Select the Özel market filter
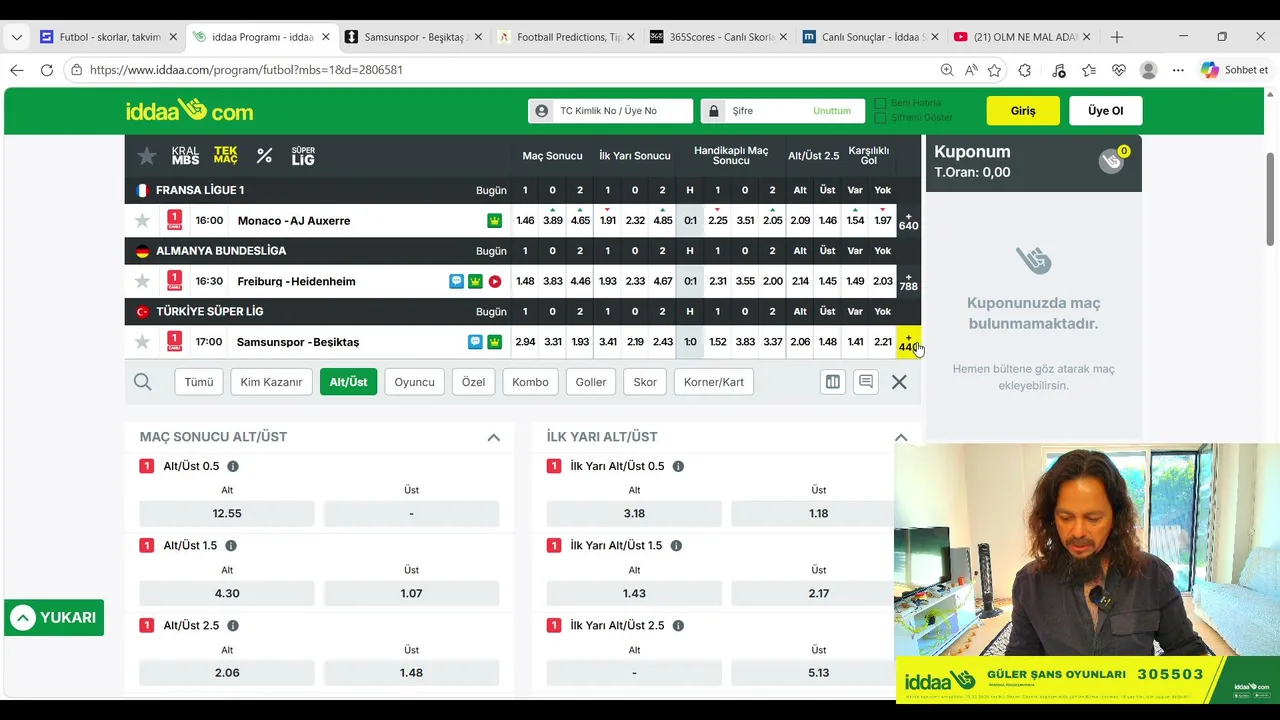The height and width of the screenshot is (720, 1280). (473, 382)
